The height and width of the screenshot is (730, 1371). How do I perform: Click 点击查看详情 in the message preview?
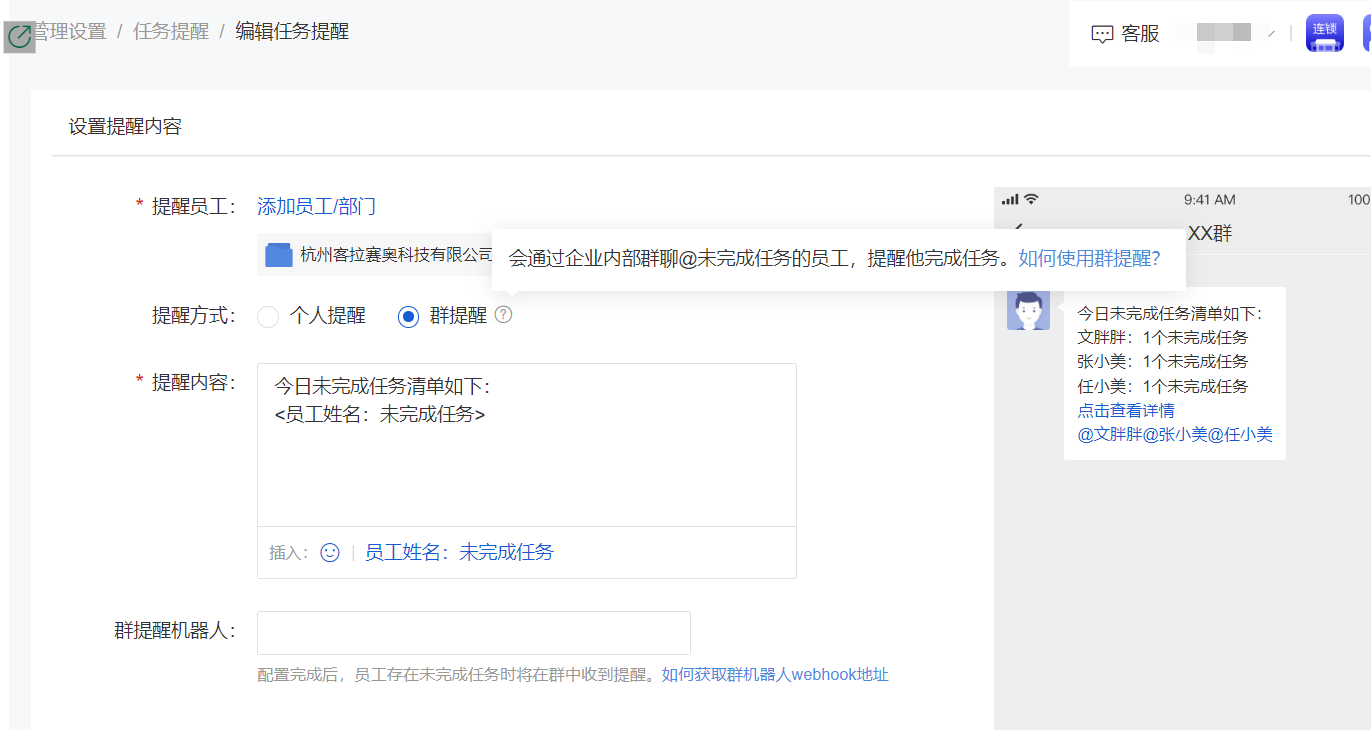tap(1125, 410)
